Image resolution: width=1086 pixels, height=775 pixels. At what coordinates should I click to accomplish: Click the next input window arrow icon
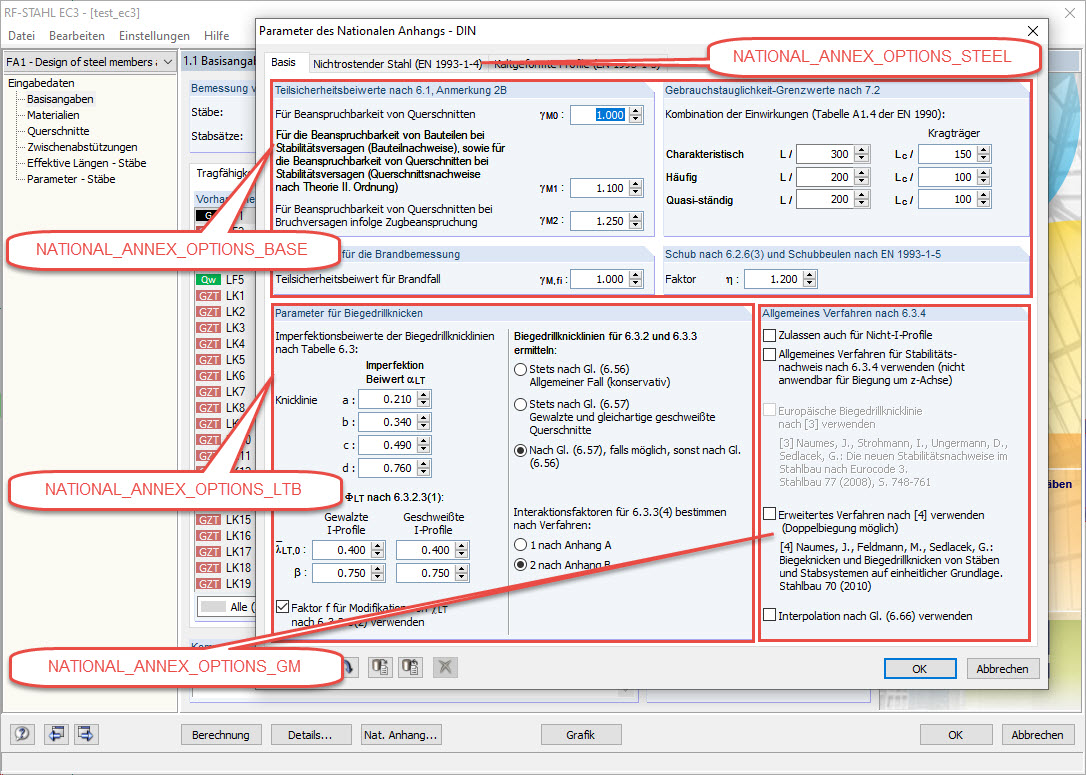(86, 734)
